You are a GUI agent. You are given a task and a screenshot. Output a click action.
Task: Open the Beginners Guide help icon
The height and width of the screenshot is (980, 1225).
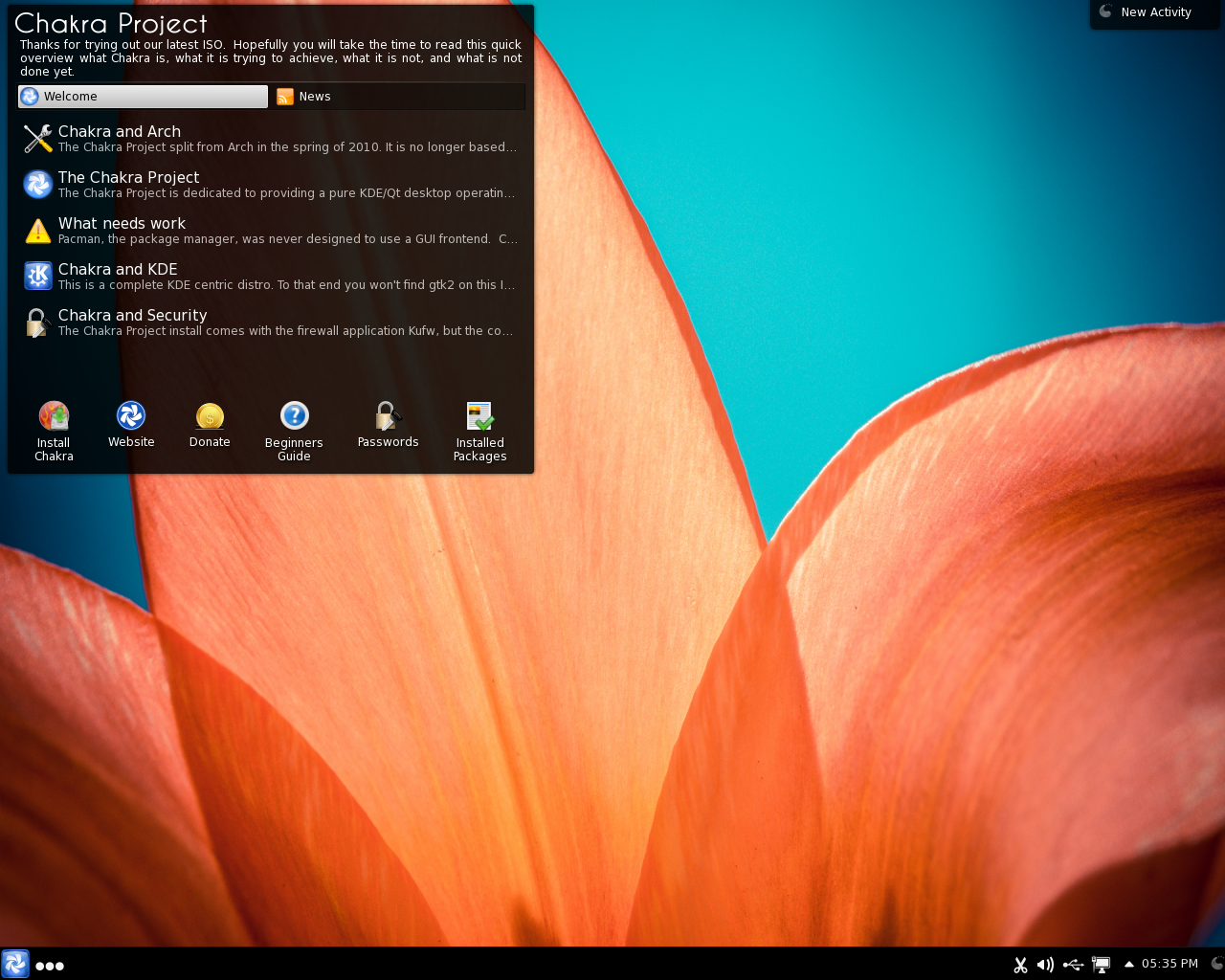[294, 415]
